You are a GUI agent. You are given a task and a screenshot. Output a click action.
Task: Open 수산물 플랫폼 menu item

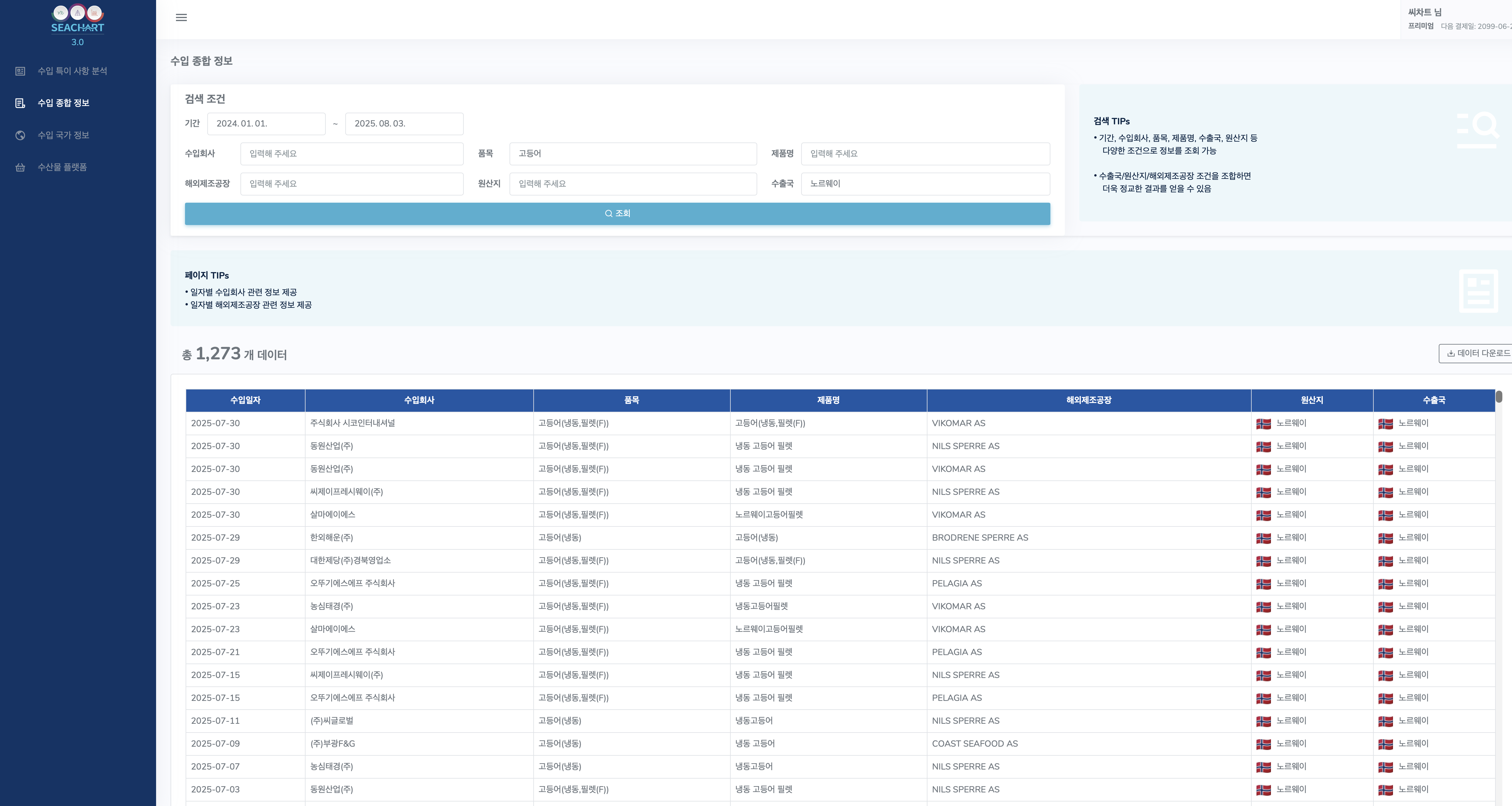click(62, 168)
